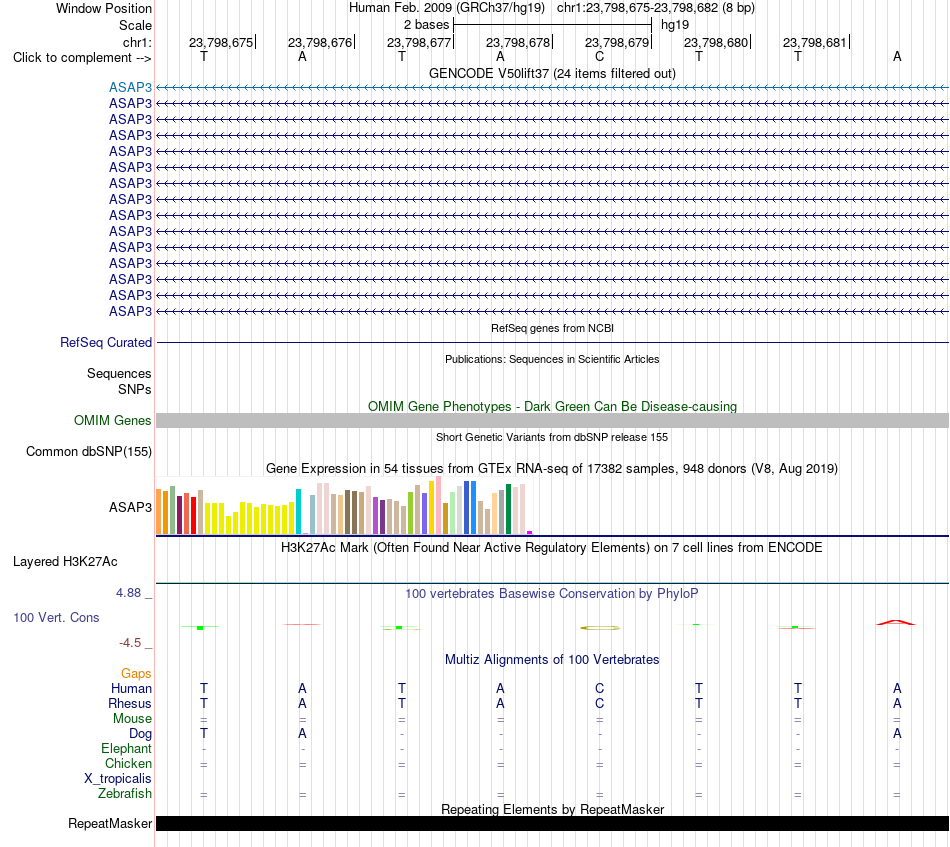950x847 pixels.
Task: Click the C base in the Rhesus alignment row
Action: click(x=599, y=704)
